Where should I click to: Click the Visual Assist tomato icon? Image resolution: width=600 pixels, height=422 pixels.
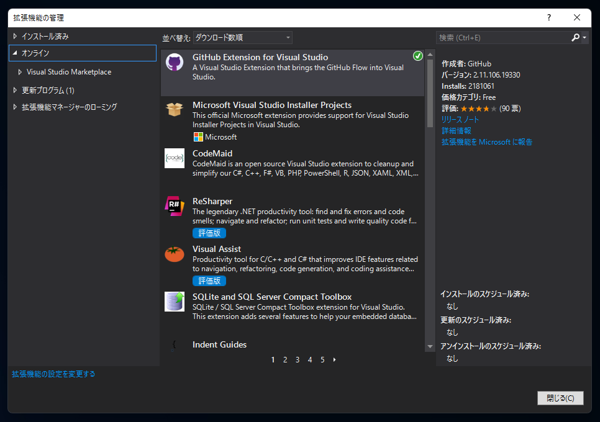tap(174, 254)
